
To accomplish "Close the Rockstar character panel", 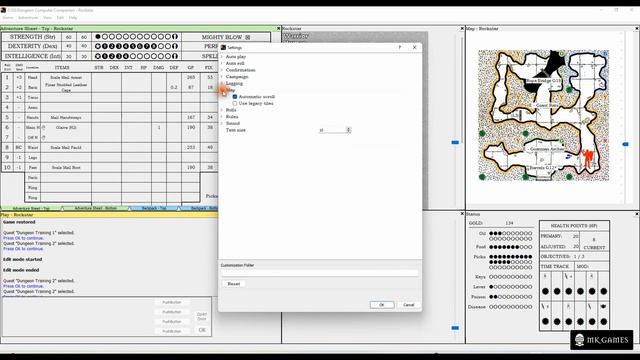I will coord(462,29).
